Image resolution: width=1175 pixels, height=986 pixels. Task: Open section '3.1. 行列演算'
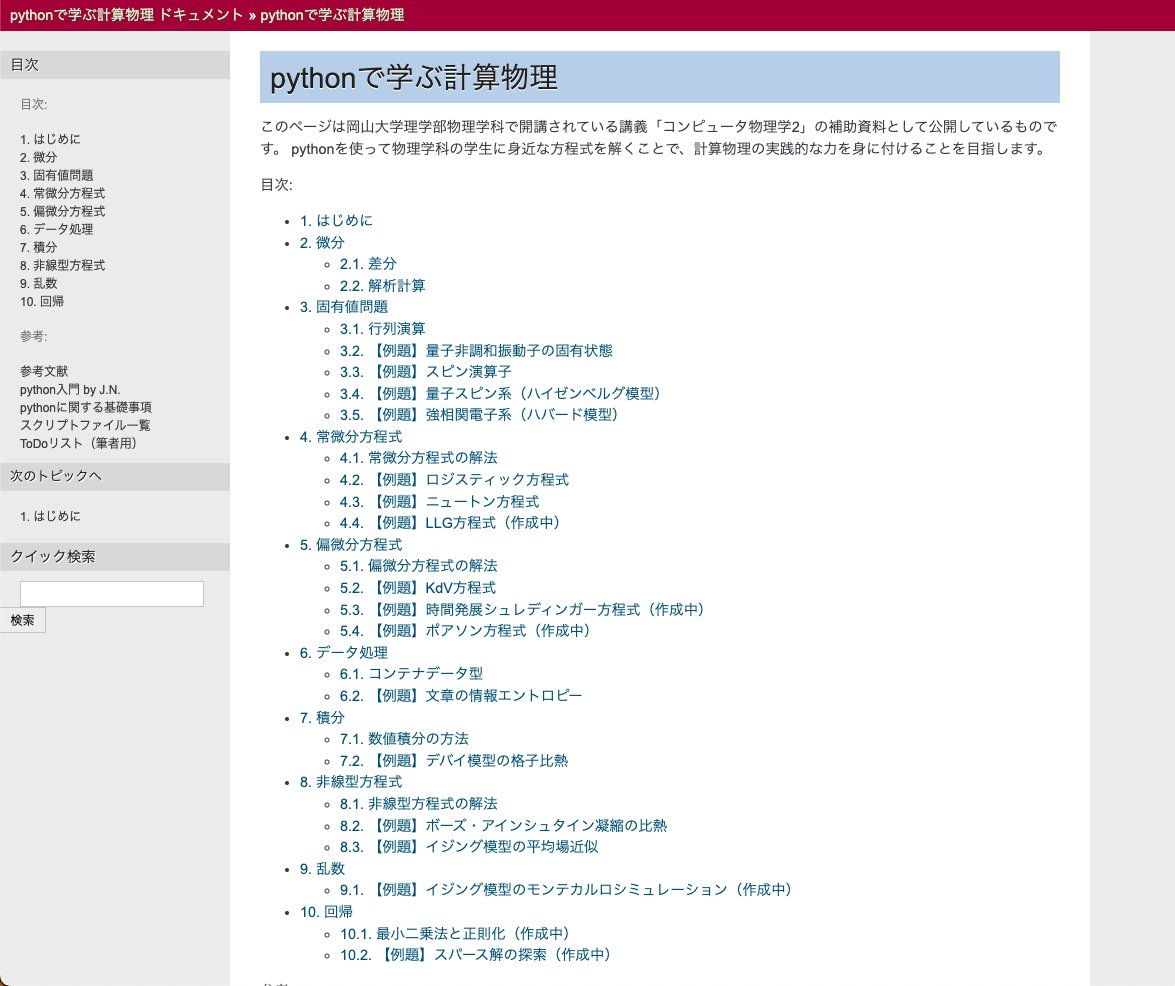[x=382, y=329]
